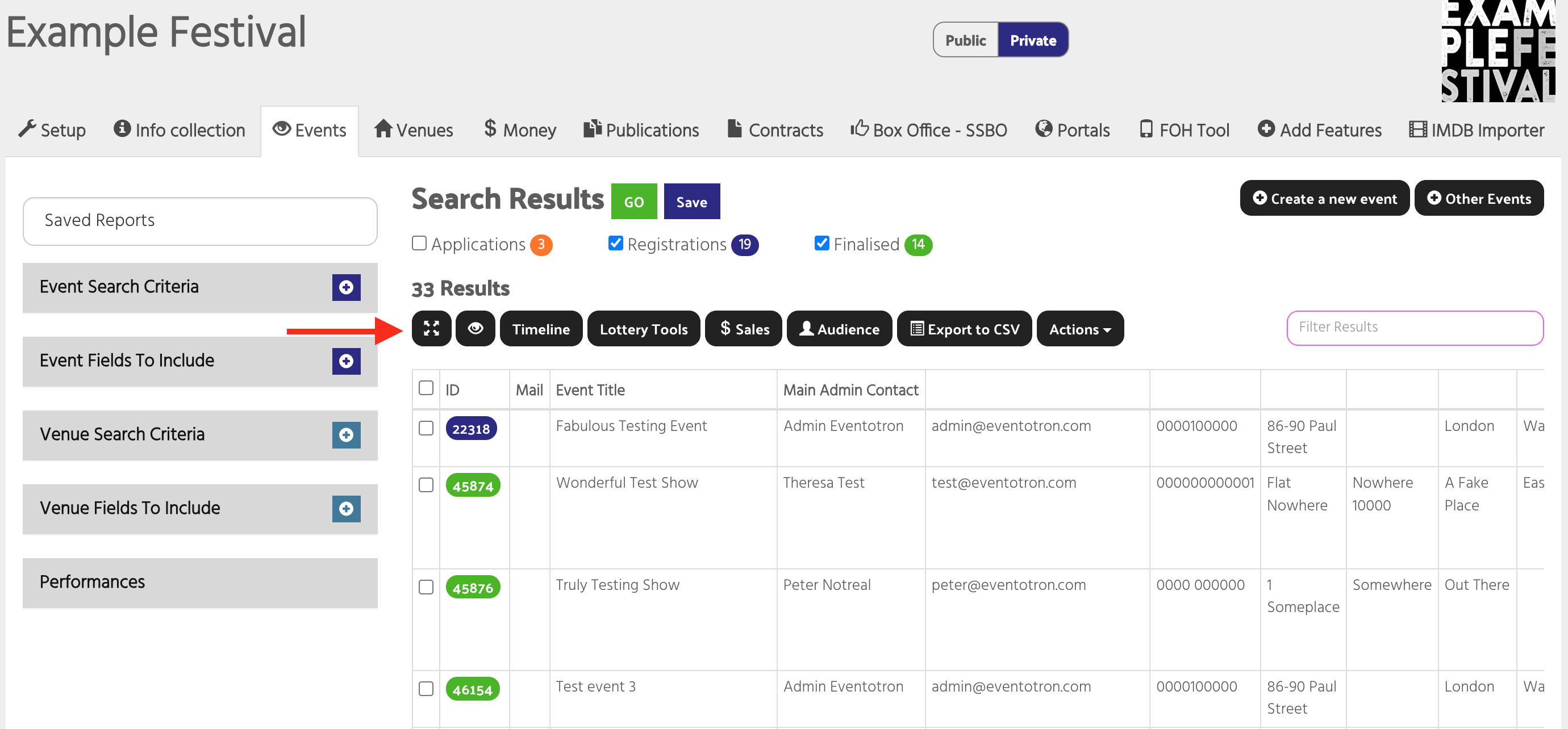Click the eye view icon button
Image resolution: width=1568 pixels, height=729 pixels.
tap(475, 329)
